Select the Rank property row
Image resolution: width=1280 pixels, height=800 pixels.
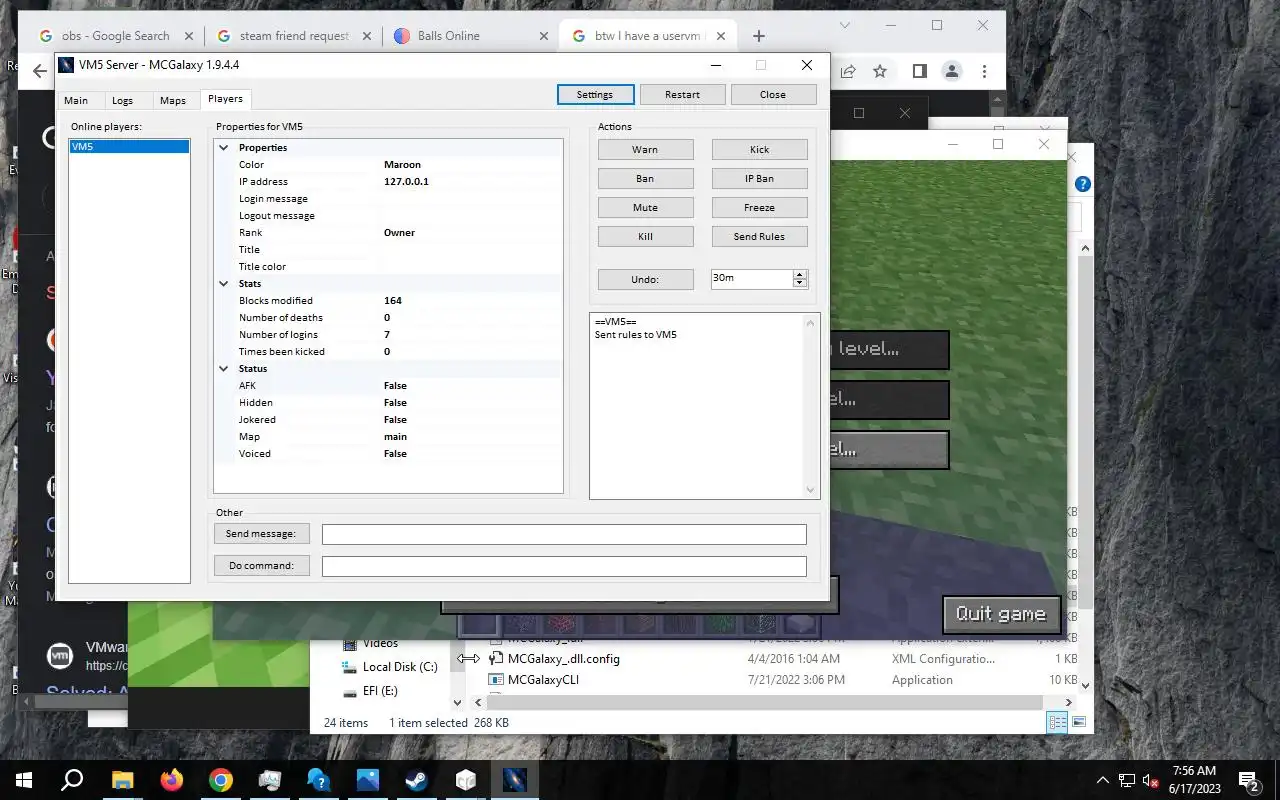click(388, 232)
